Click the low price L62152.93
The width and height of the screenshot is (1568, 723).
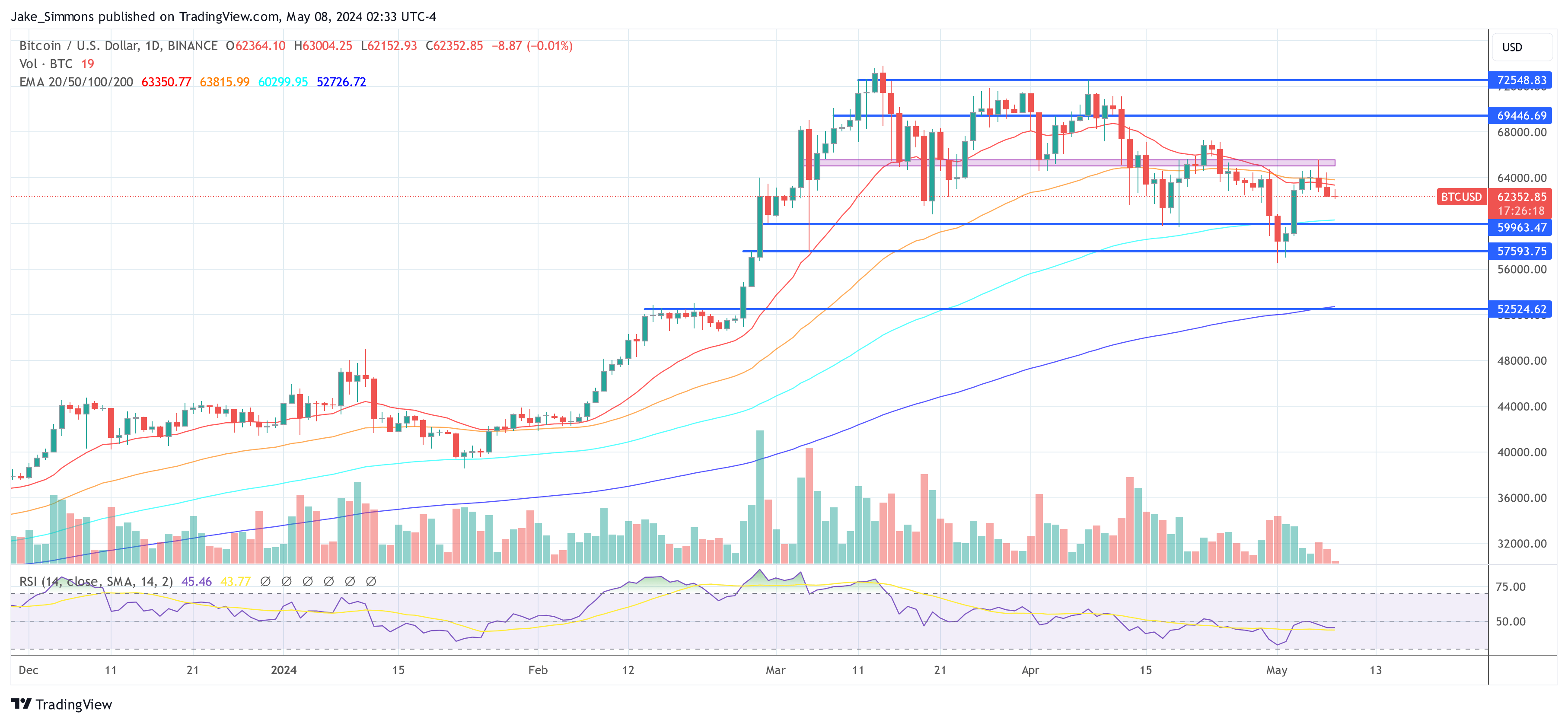389,46
